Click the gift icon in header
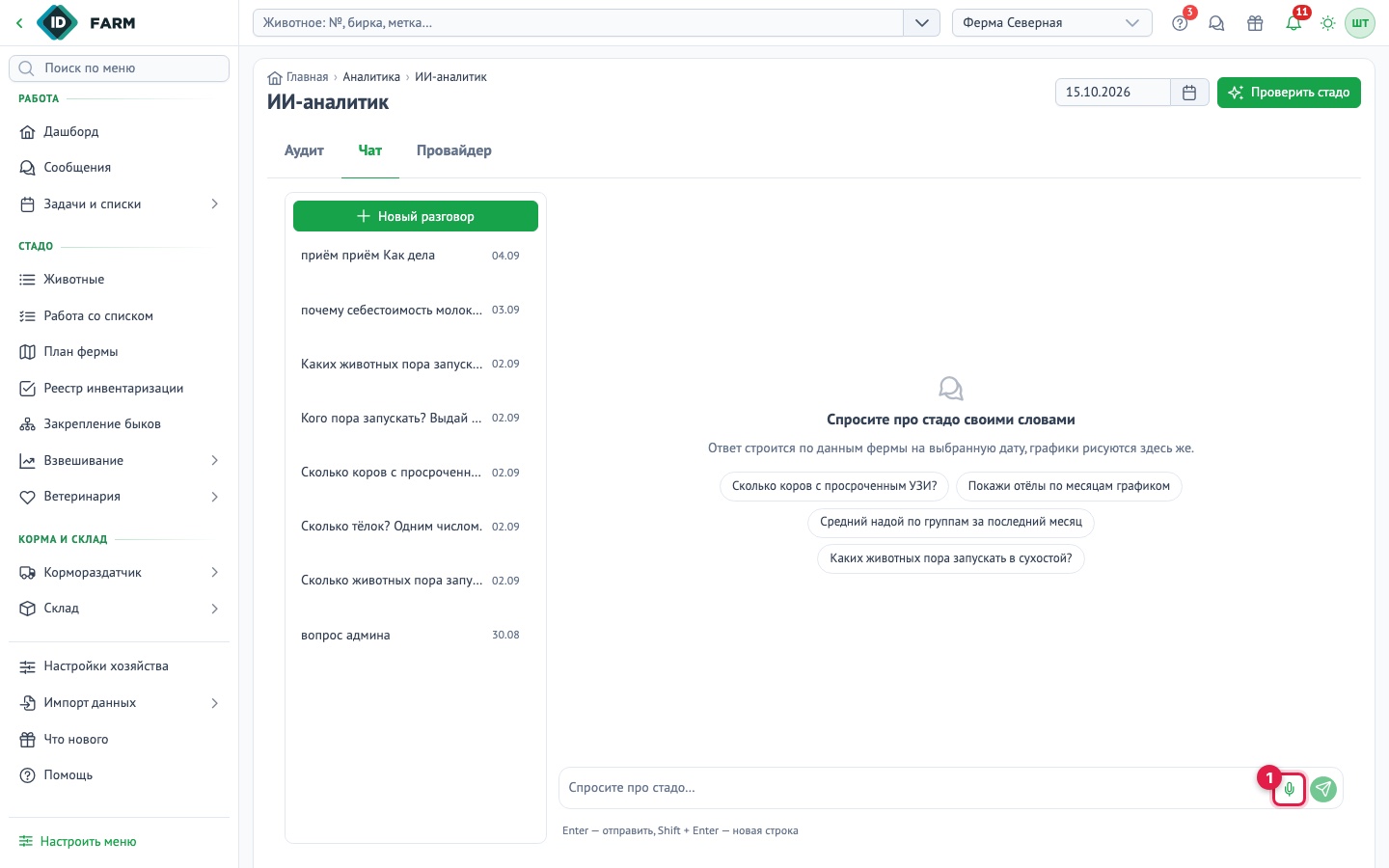This screenshot has height=868, width=1389. coord(1255,23)
